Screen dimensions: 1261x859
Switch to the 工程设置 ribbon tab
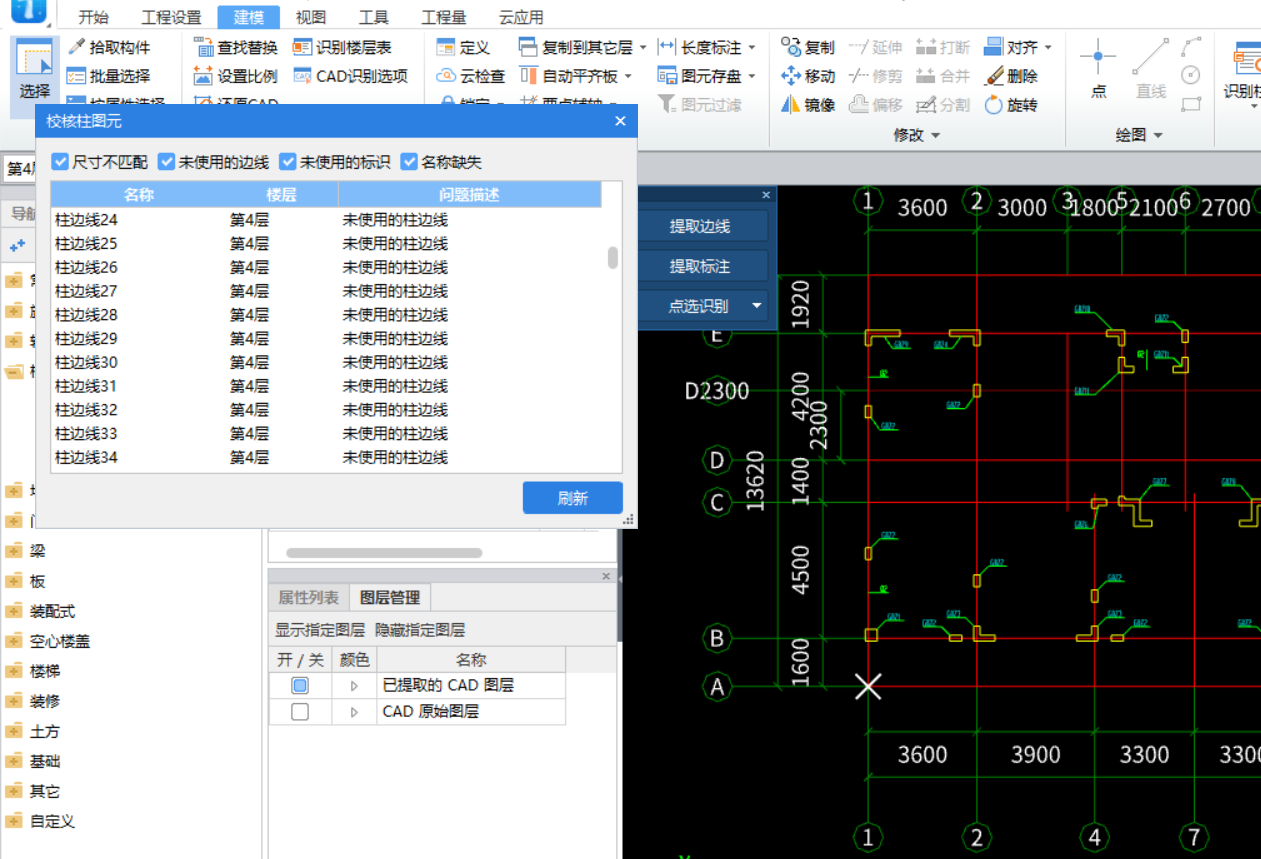pos(171,17)
